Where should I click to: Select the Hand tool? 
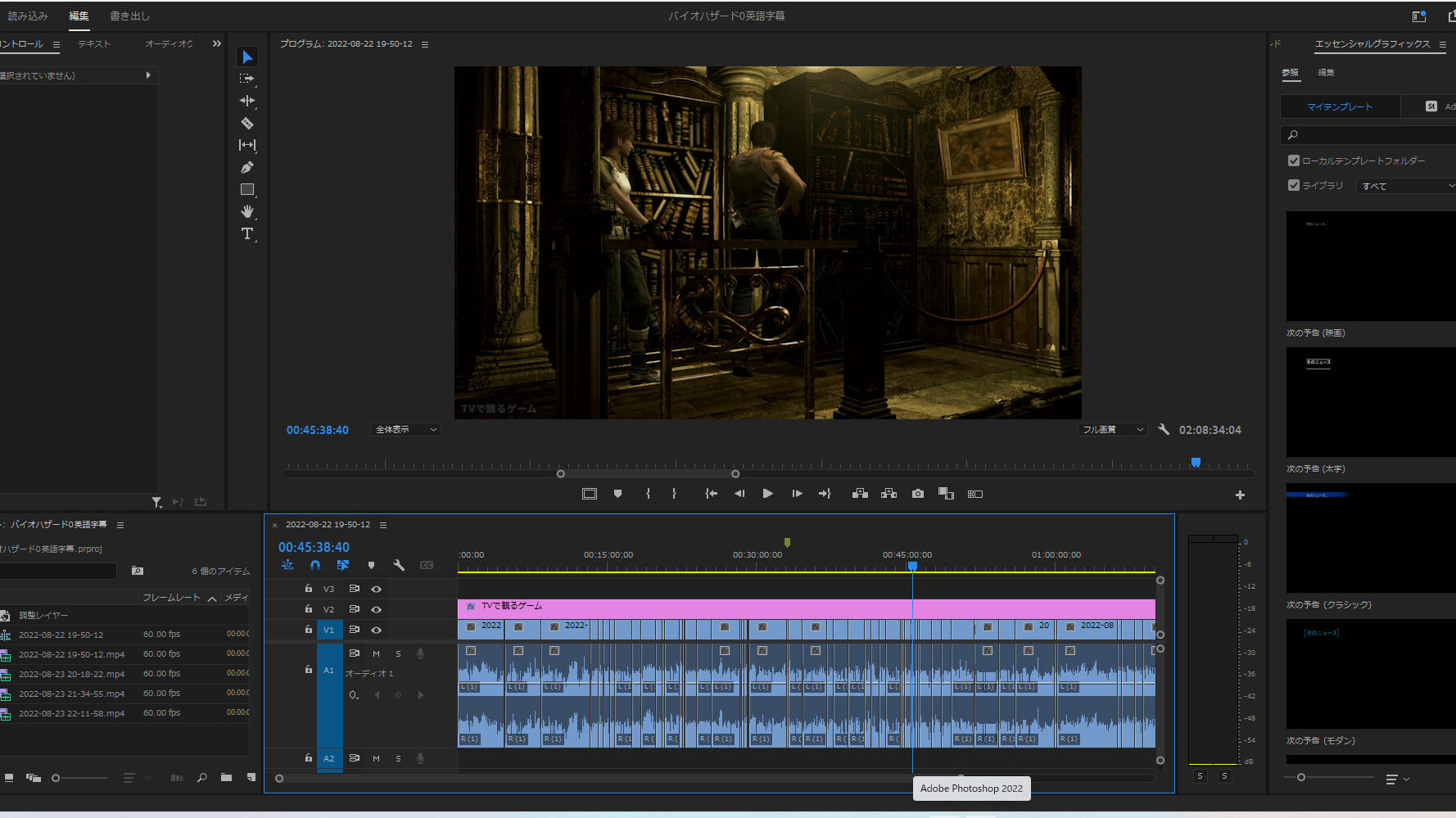coord(247,211)
